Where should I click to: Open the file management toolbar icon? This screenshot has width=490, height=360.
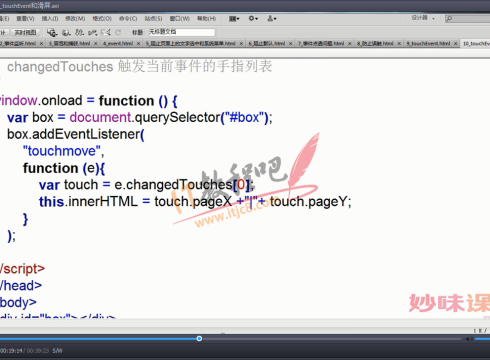click(x=79, y=32)
